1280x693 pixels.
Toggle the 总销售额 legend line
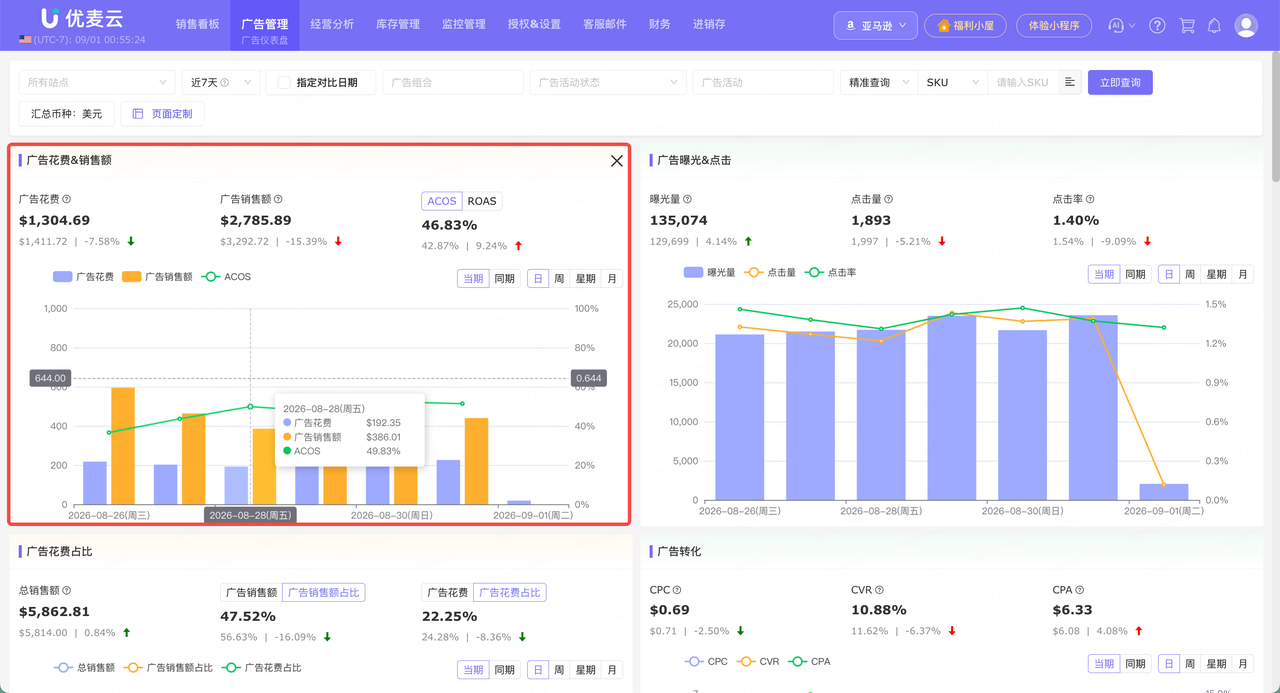[84, 667]
